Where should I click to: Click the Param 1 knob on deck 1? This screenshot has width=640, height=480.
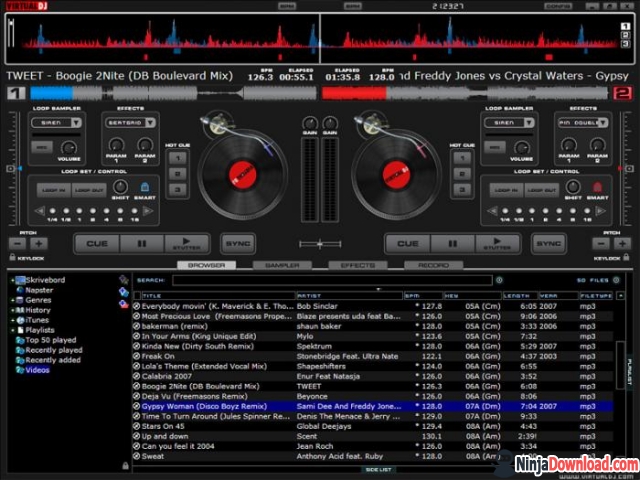116,145
